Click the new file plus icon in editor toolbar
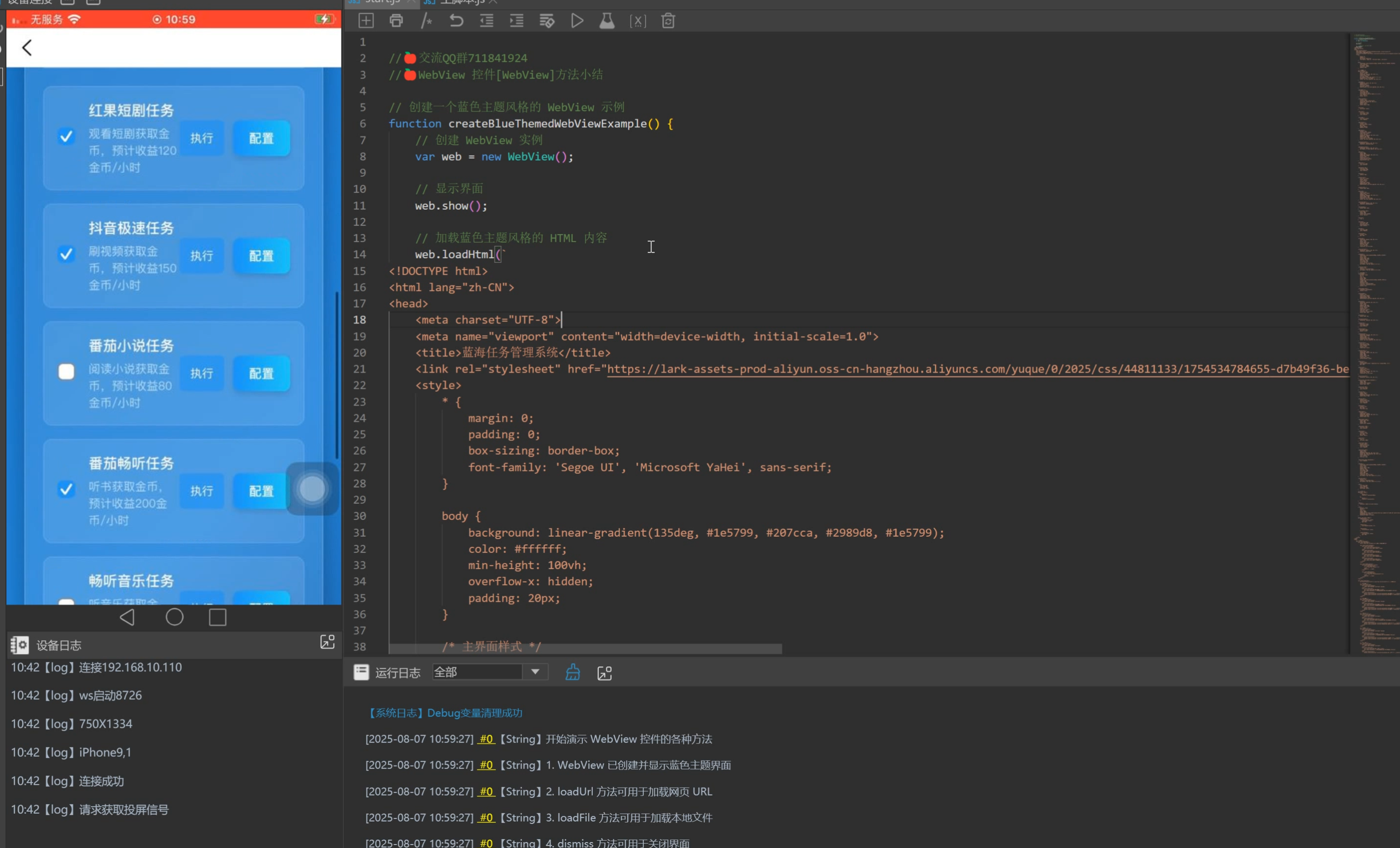1400x848 pixels. (366, 21)
